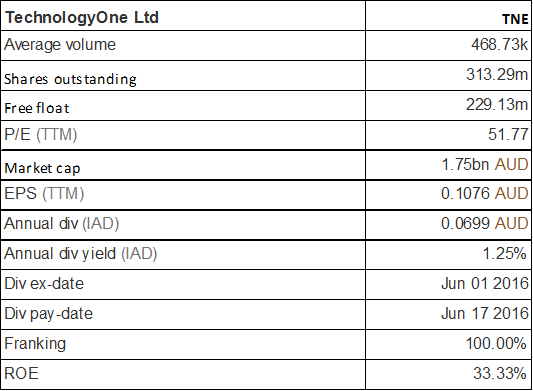
Task: Click the ROE 33.33% value
Action: point(500,373)
